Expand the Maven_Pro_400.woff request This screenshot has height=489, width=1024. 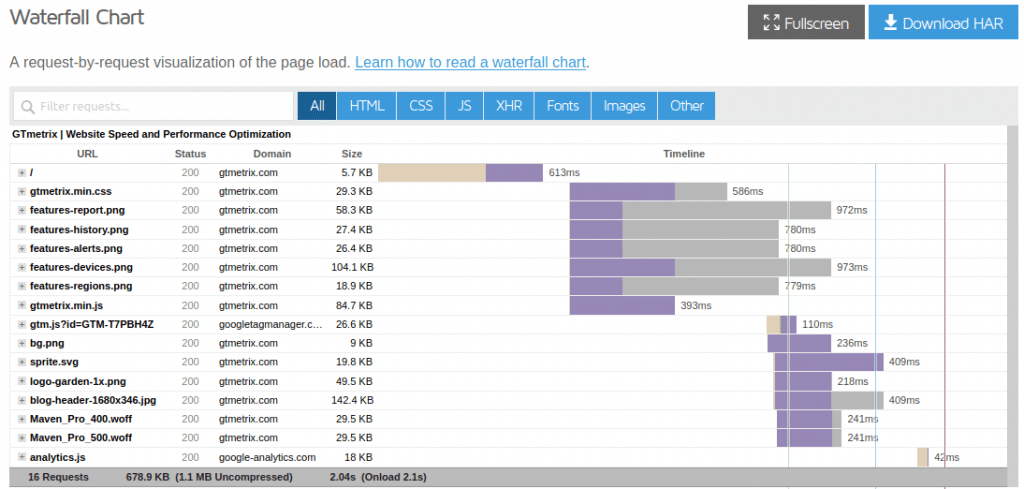22,419
